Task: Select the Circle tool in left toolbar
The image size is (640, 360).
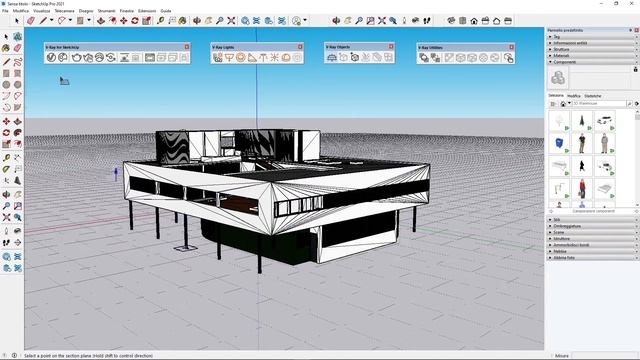Action: [x=6, y=84]
